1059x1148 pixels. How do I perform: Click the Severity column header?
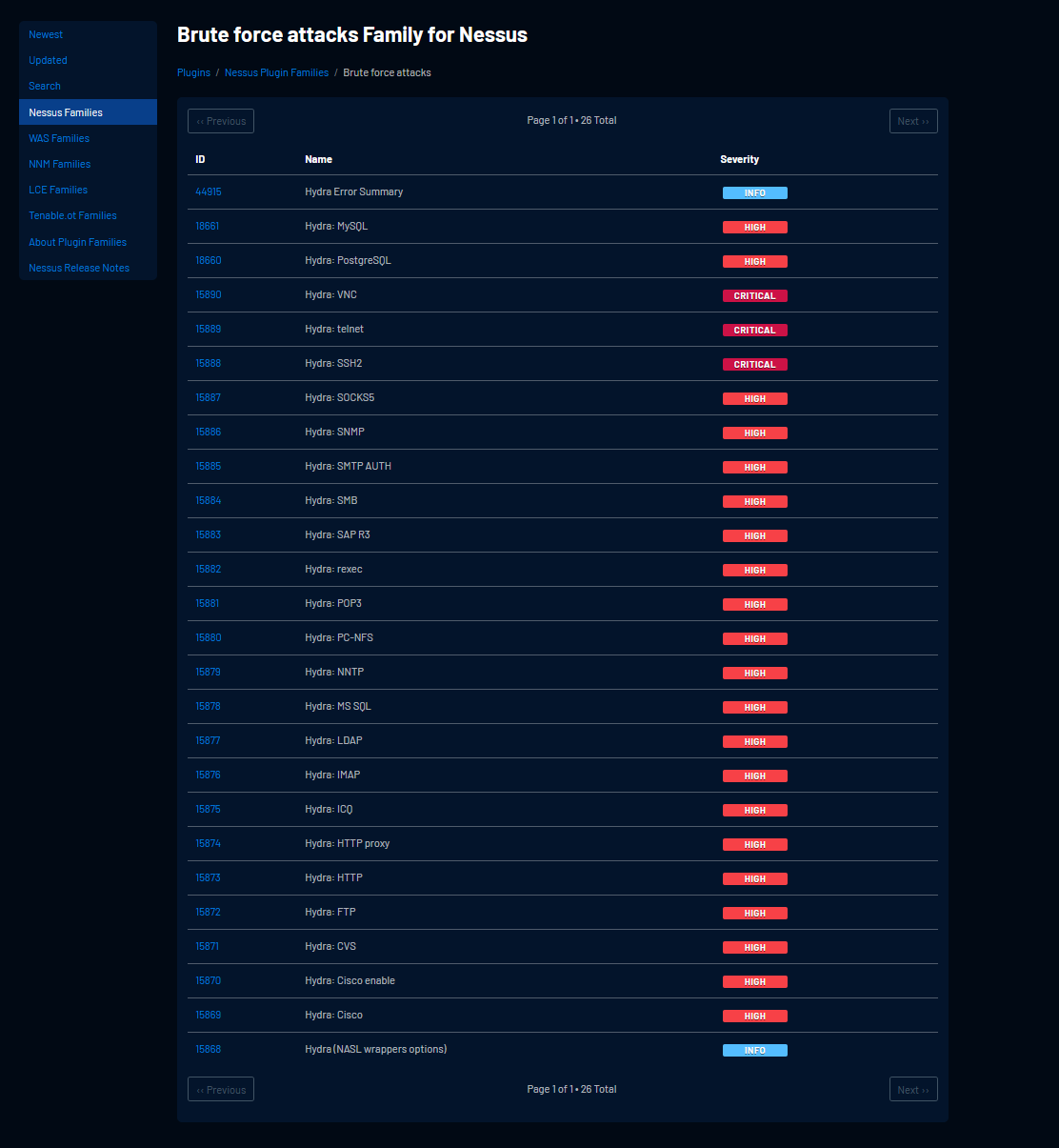pos(739,159)
